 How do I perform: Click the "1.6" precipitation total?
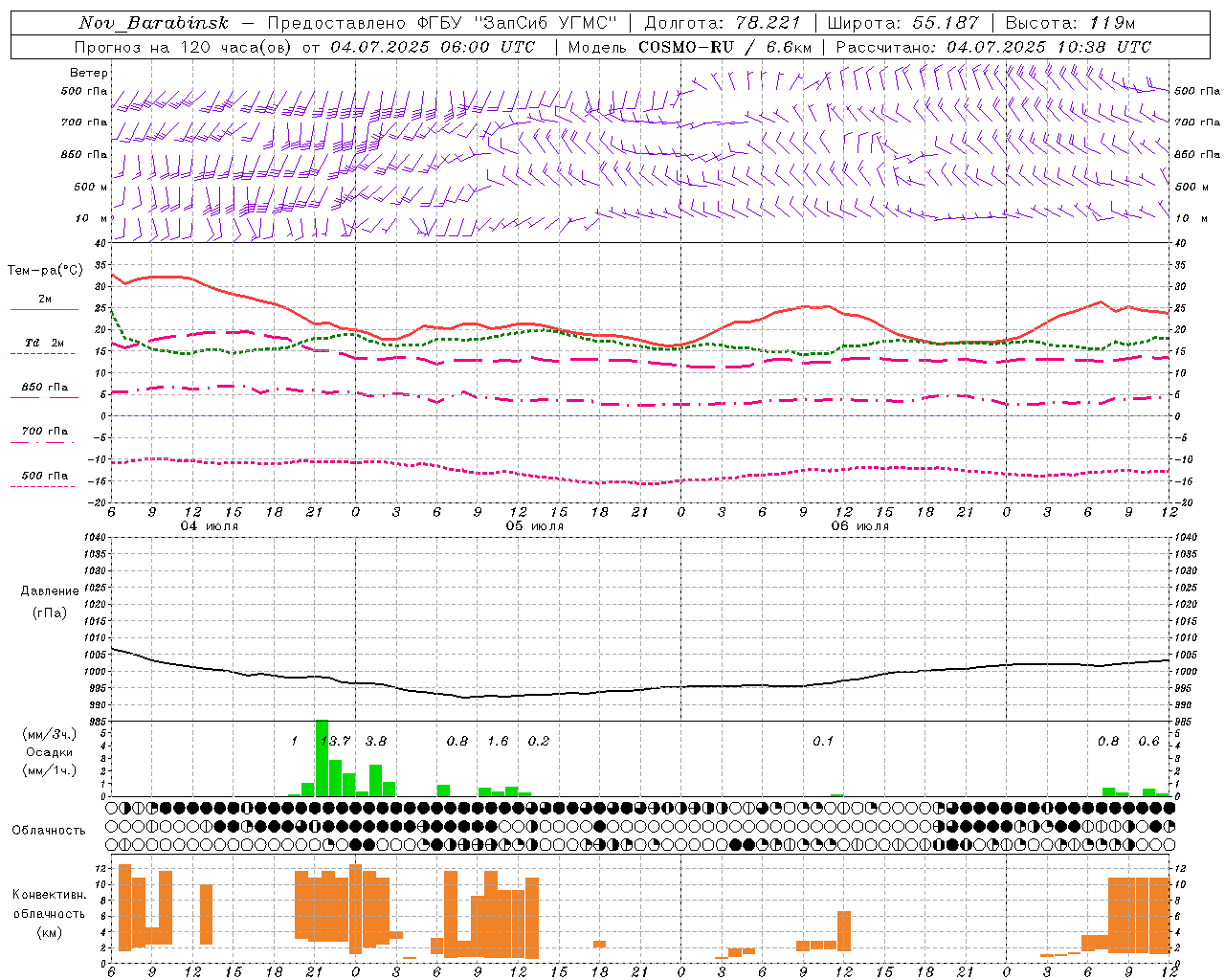pos(498,741)
